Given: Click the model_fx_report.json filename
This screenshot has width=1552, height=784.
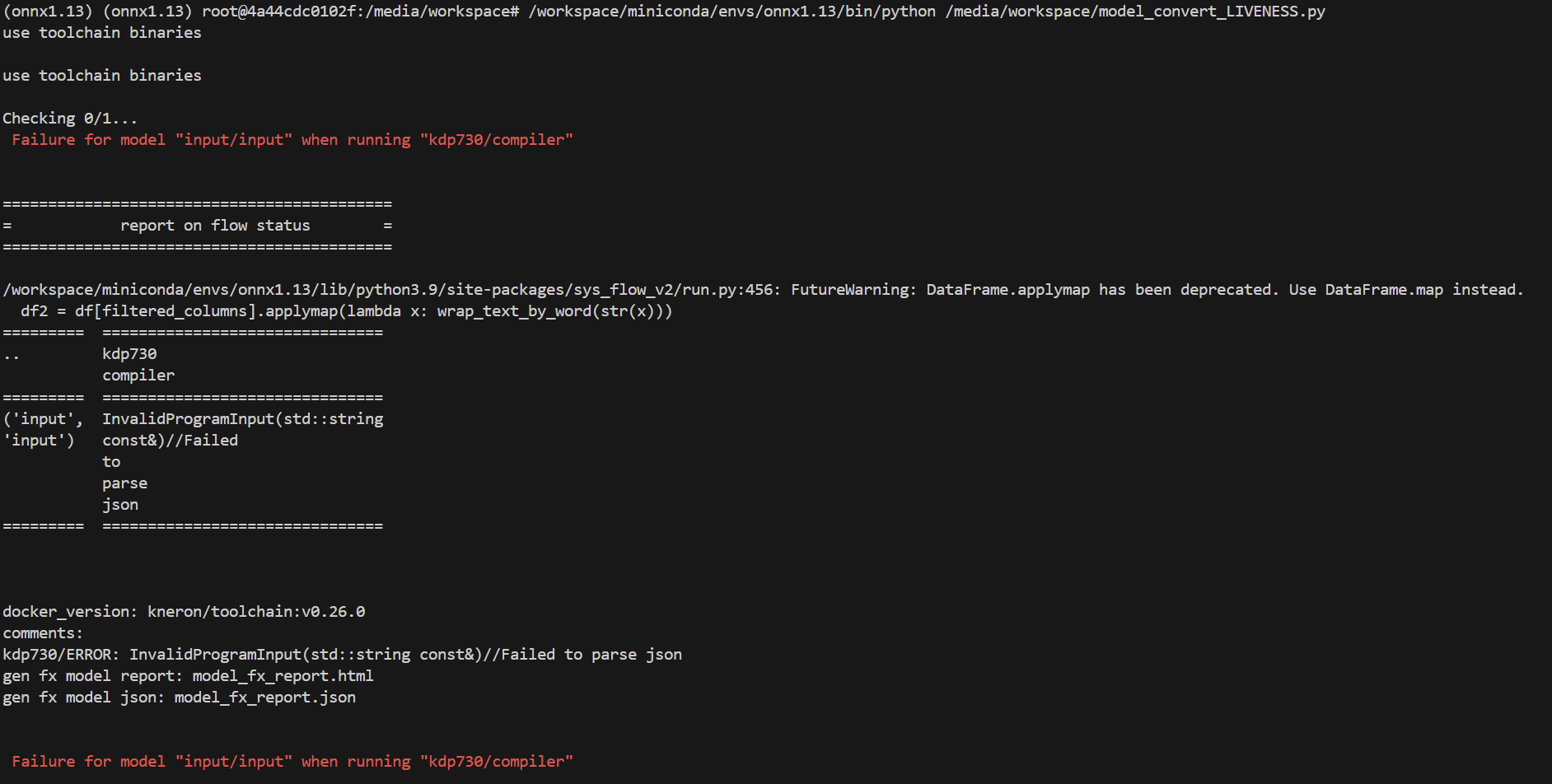Looking at the screenshot, I should click(x=265, y=698).
